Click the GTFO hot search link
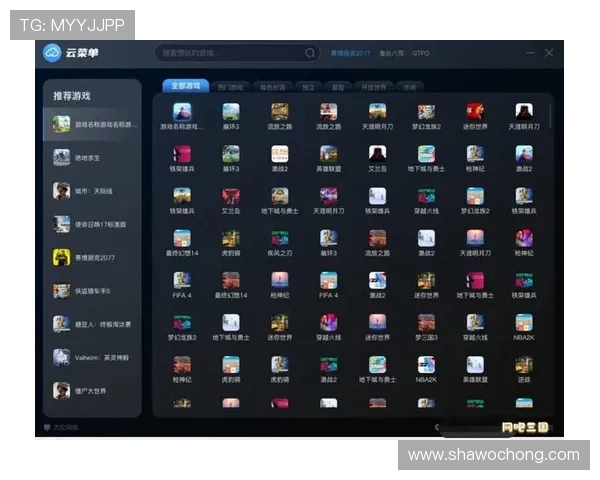The image size is (600, 480). coord(421,53)
